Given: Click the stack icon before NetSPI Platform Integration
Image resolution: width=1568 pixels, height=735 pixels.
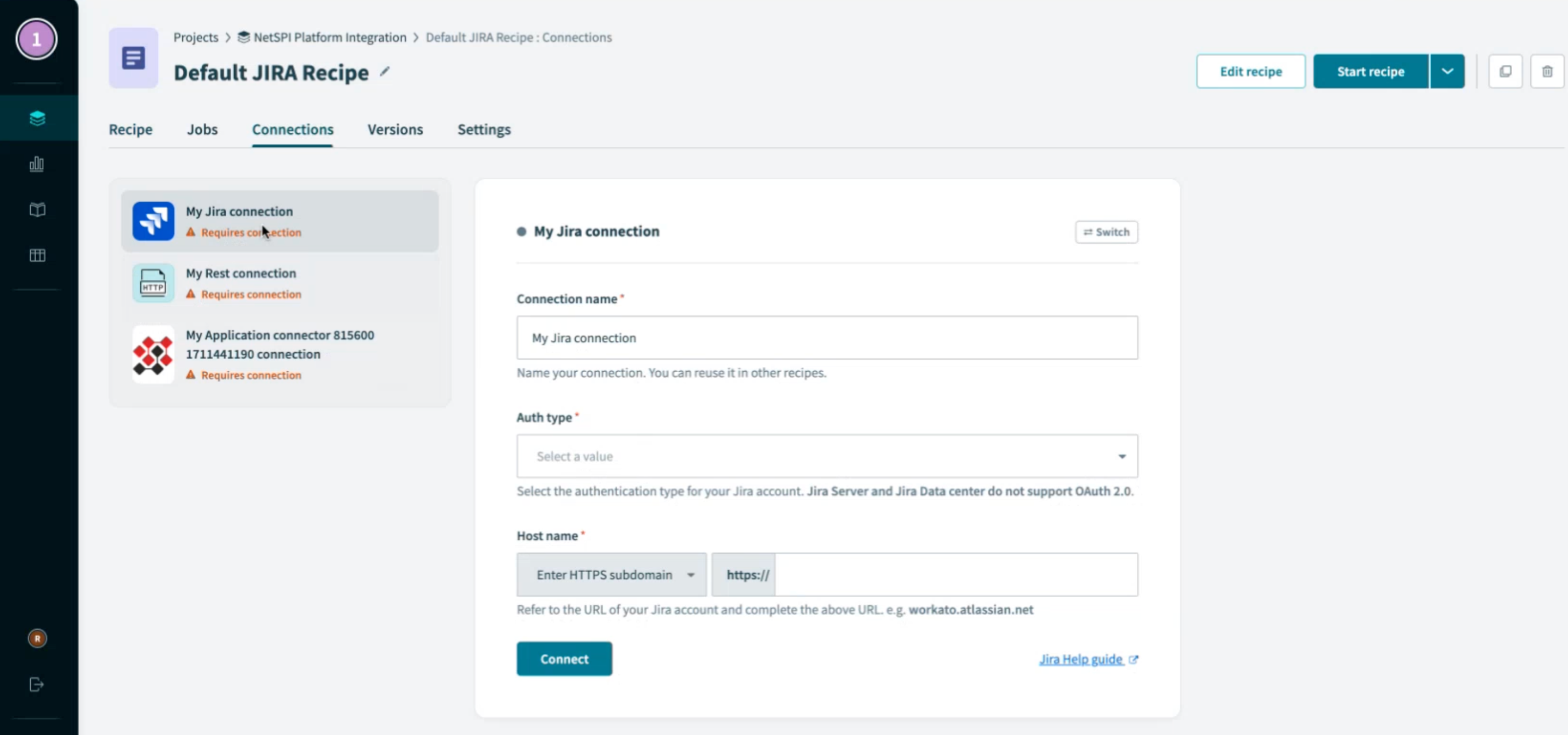Looking at the screenshot, I should [243, 37].
